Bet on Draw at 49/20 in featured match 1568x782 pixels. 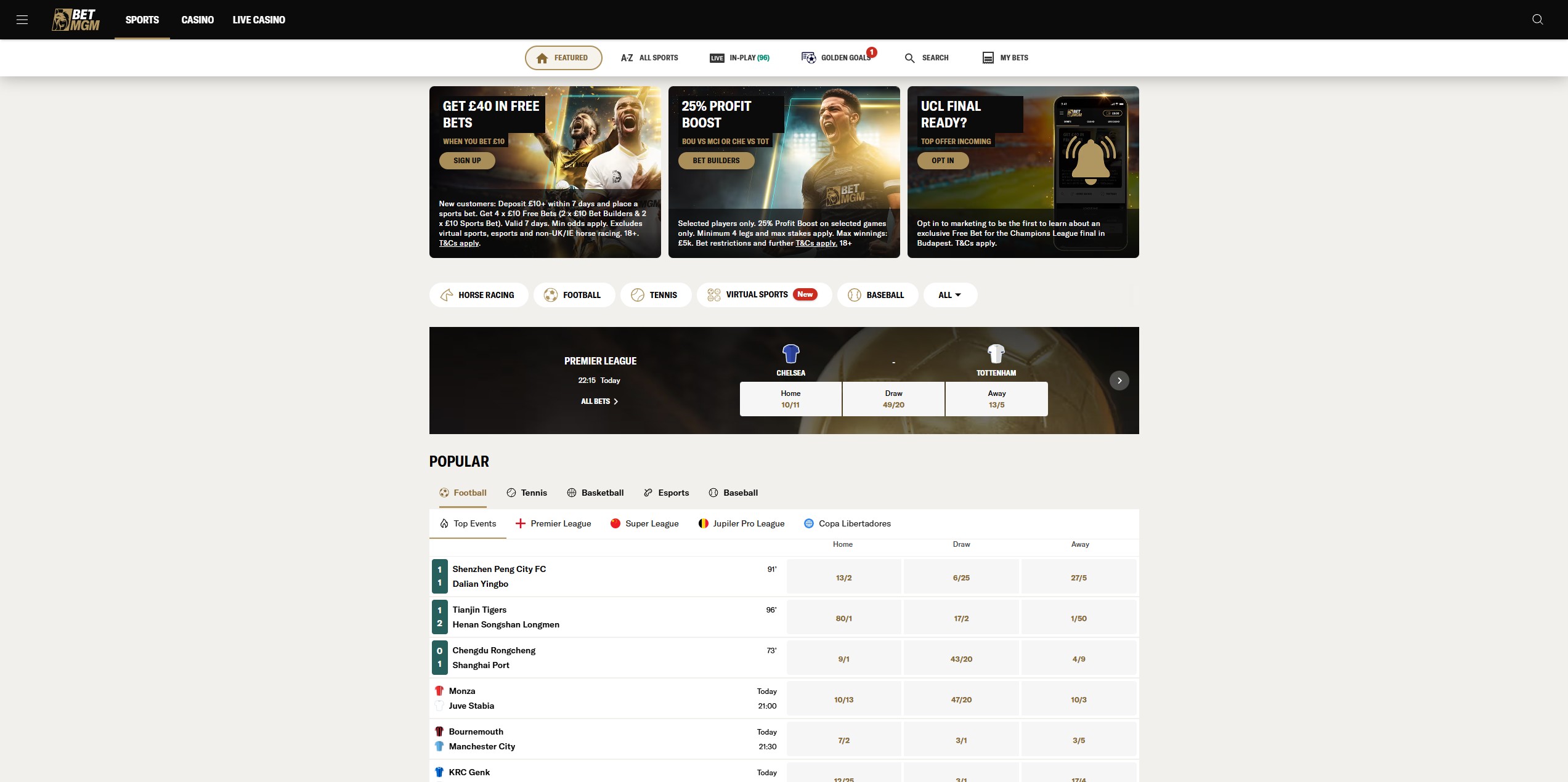coord(893,399)
